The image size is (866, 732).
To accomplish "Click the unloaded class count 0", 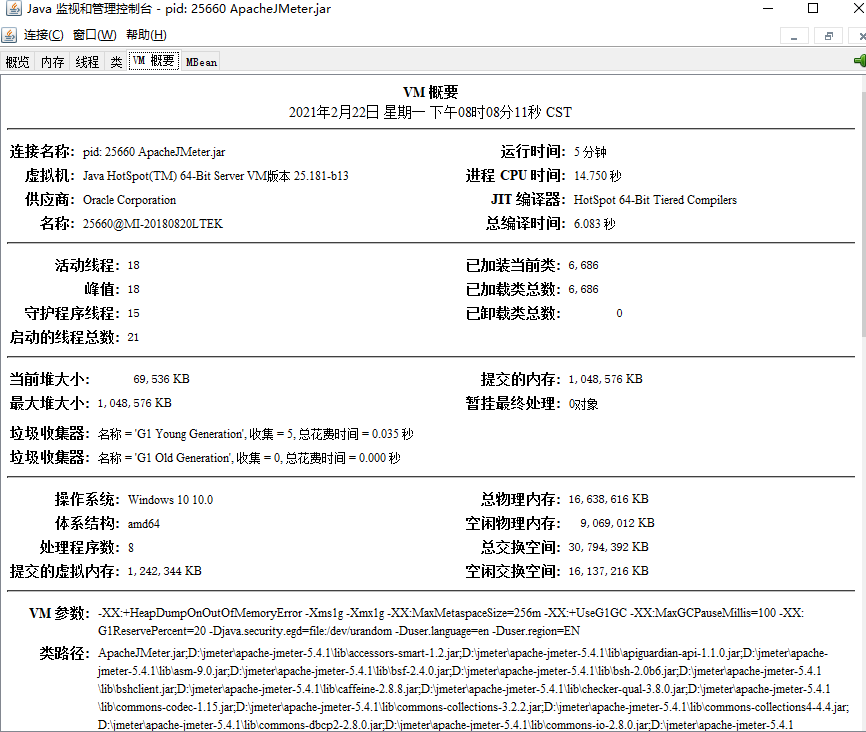I will (x=619, y=313).
